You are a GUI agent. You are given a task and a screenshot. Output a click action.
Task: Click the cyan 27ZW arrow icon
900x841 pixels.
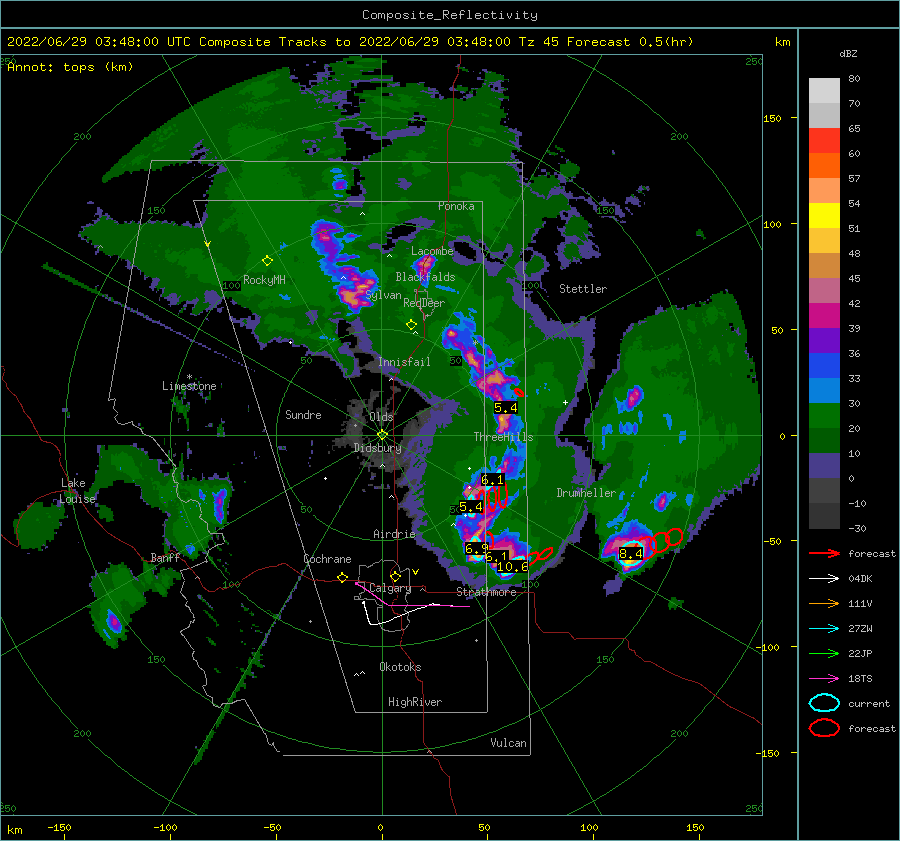coord(824,629)
